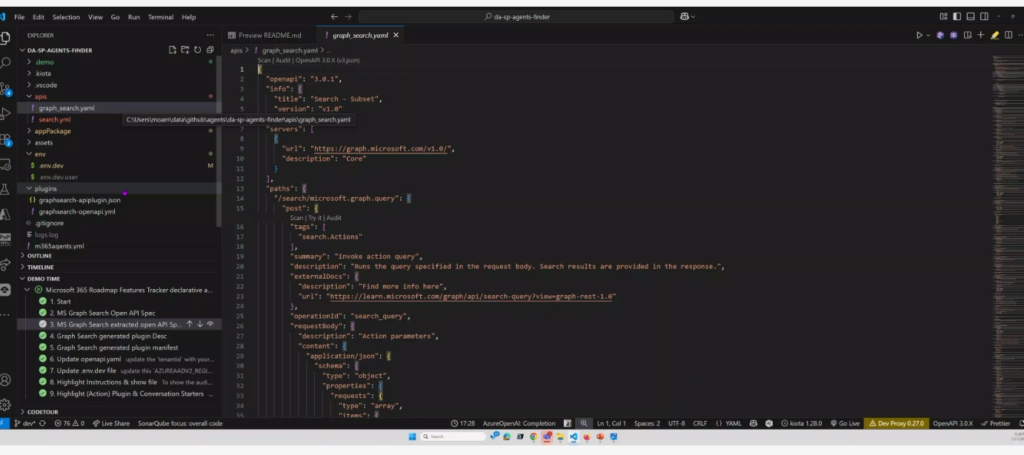Viewport: 1024px width, 455px height.
Task: Click Go Forward arrow in title bar
Action: 348,17
